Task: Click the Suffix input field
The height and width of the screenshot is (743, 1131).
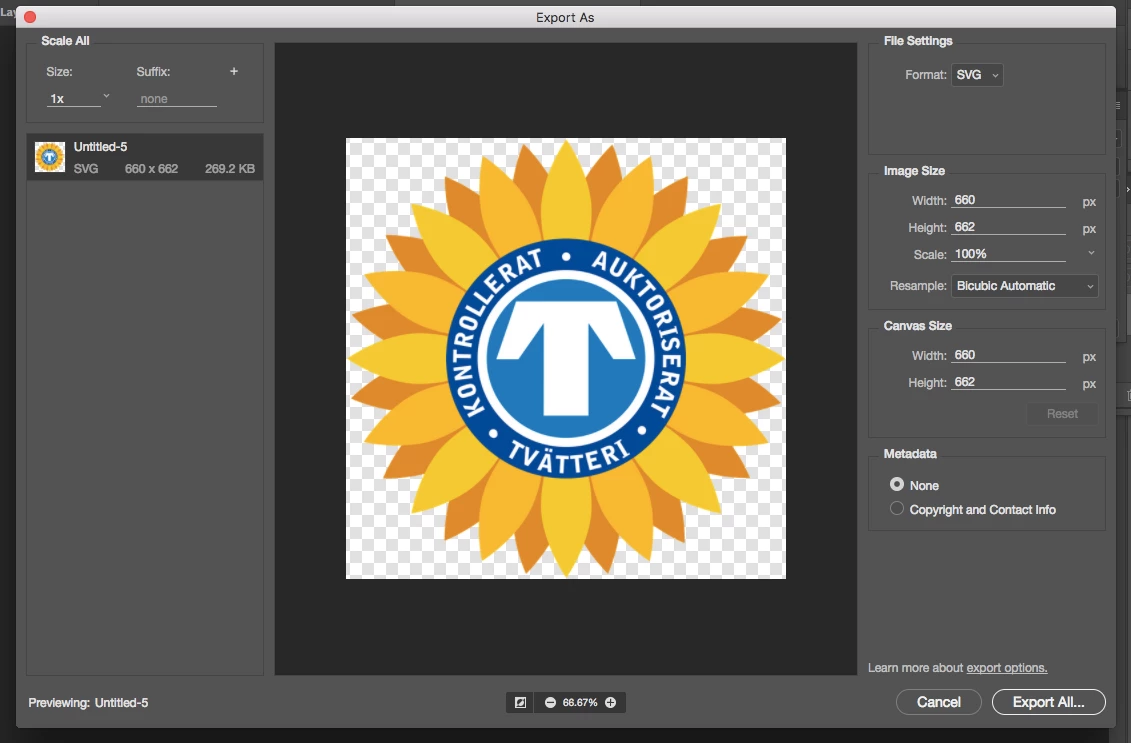Action: (177, 99)
